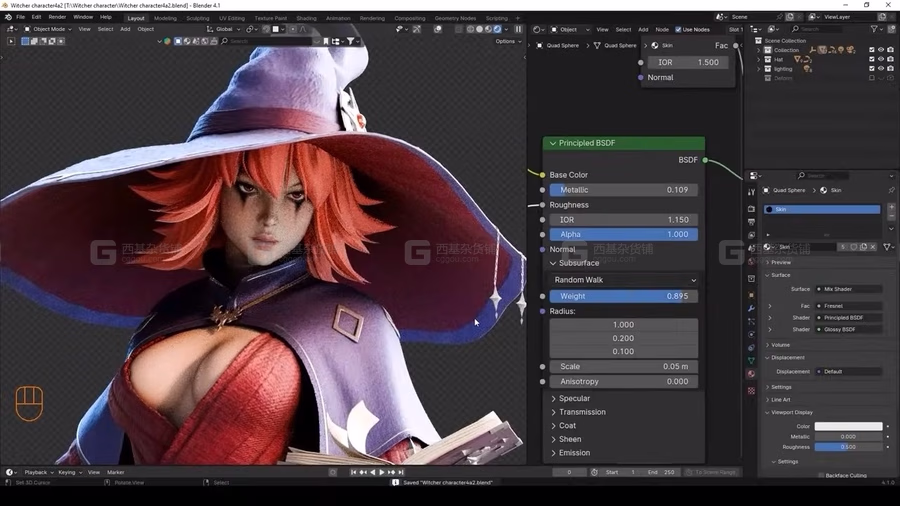Click the principled IOR field 1.150
This screenshot has width=900, height=506.
[623, 220]
